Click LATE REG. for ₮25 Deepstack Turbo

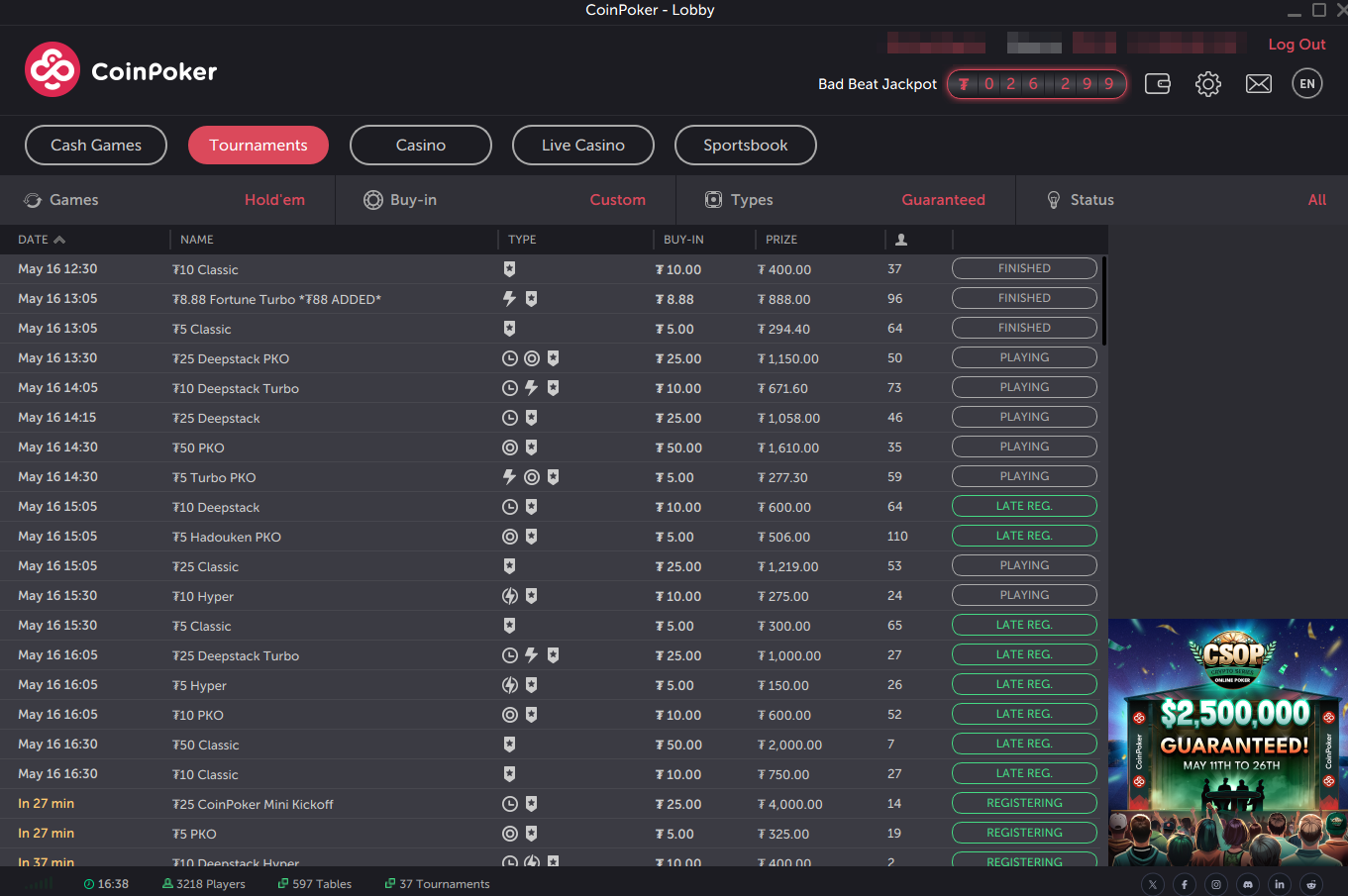tap(1024, 654)
